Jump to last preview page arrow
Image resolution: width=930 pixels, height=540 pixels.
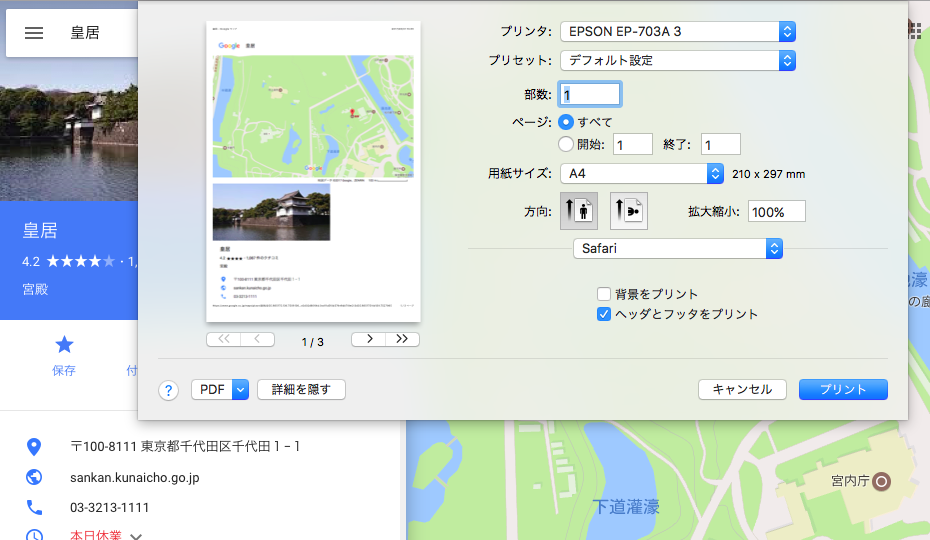(403, 339)
